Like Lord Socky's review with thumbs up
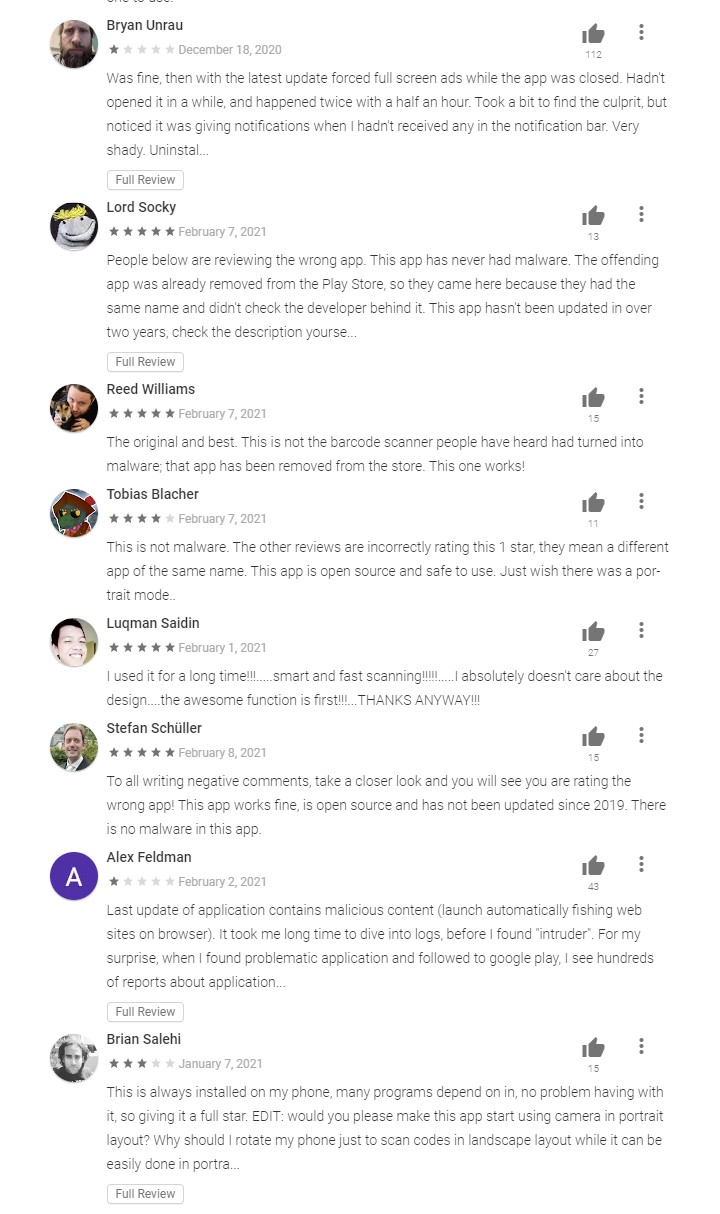The width and height of the screenshot is (720, 1214). [594, 216]
